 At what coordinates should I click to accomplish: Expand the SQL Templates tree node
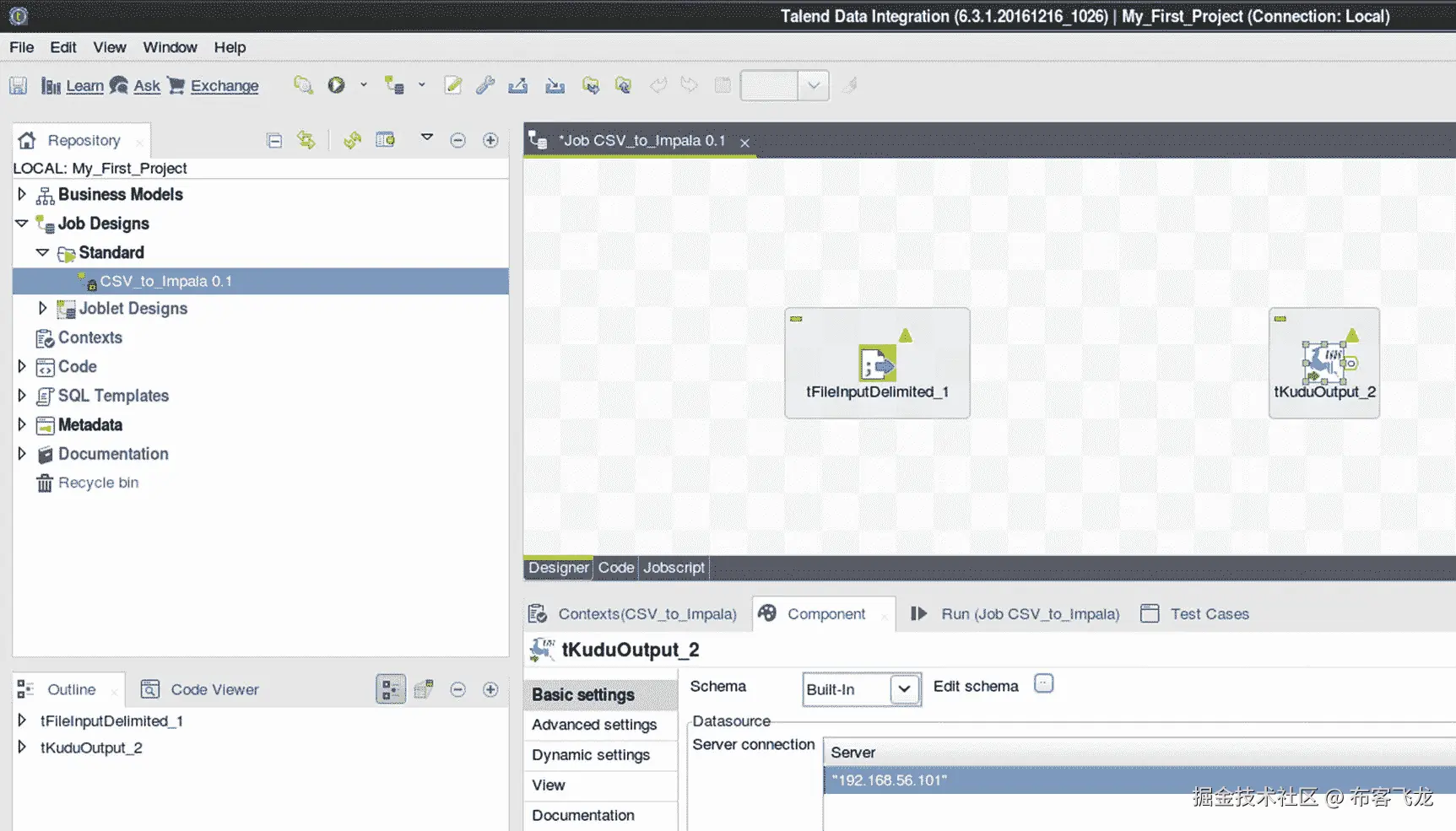22,395
